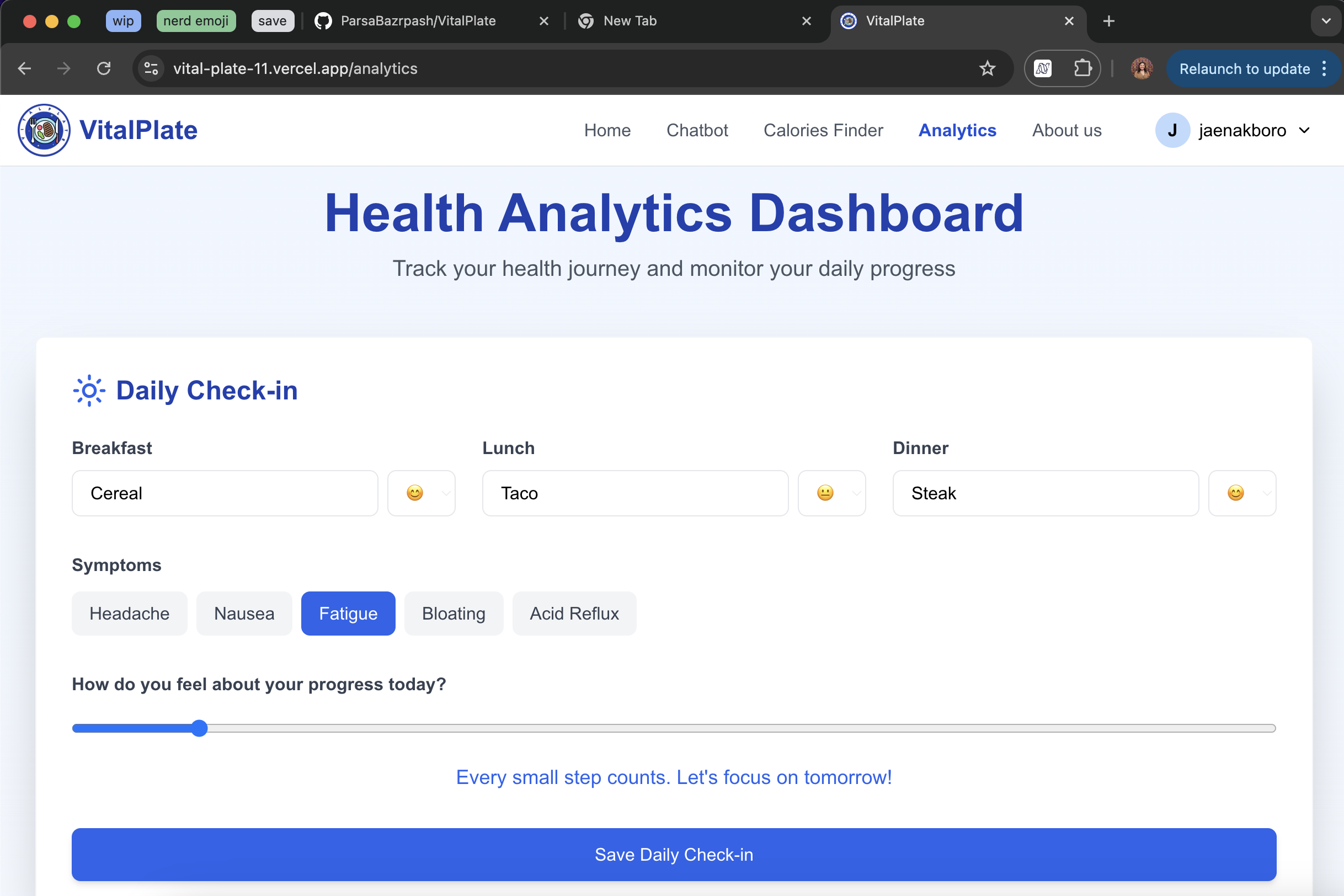Viewport: 1344px width, 896px height.
Task: Open Breakfast mood emoji dropdown
Action: tap(422, 493)
